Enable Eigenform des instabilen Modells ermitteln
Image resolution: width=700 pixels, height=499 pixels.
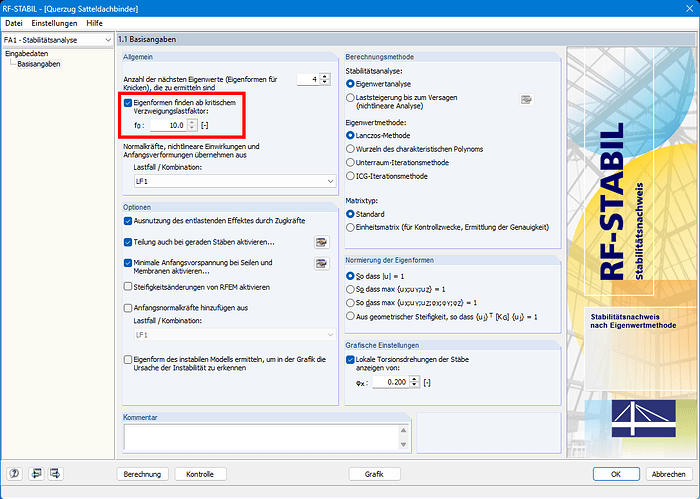pos(128,360)
